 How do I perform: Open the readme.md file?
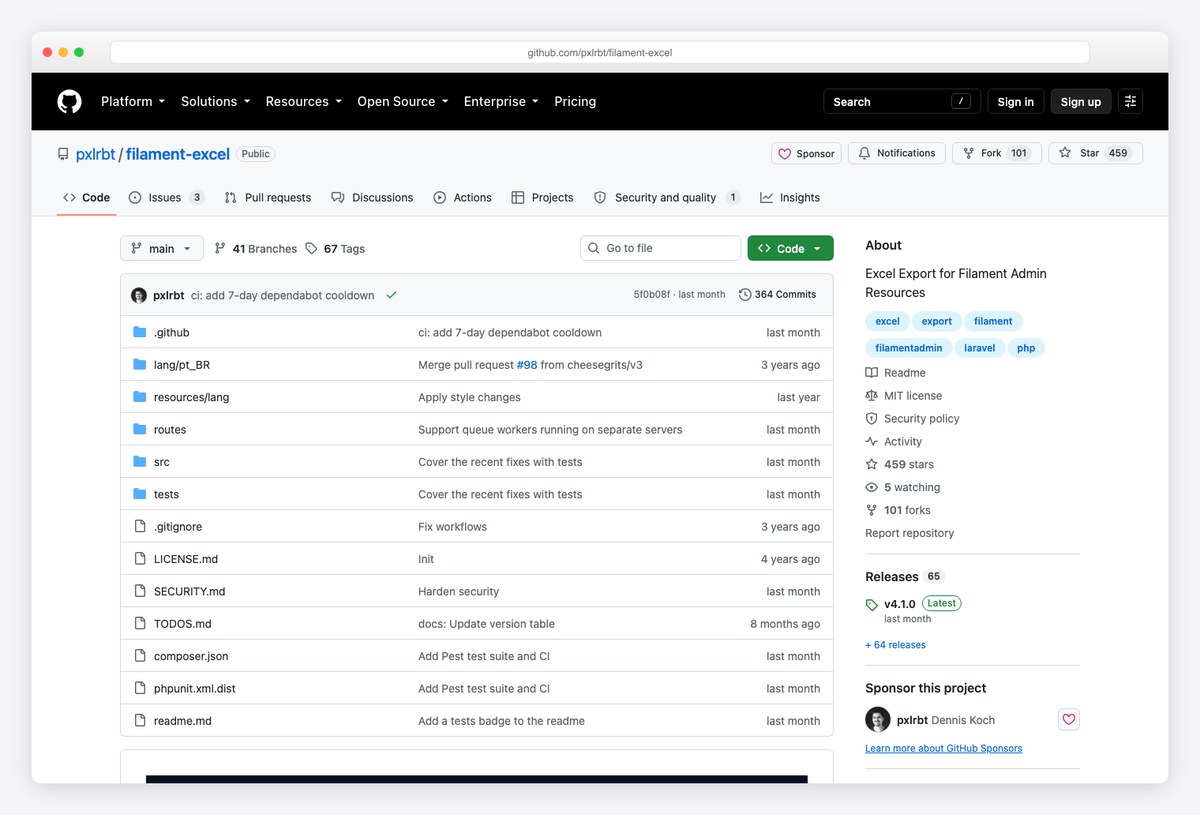(x=183, y=721)
